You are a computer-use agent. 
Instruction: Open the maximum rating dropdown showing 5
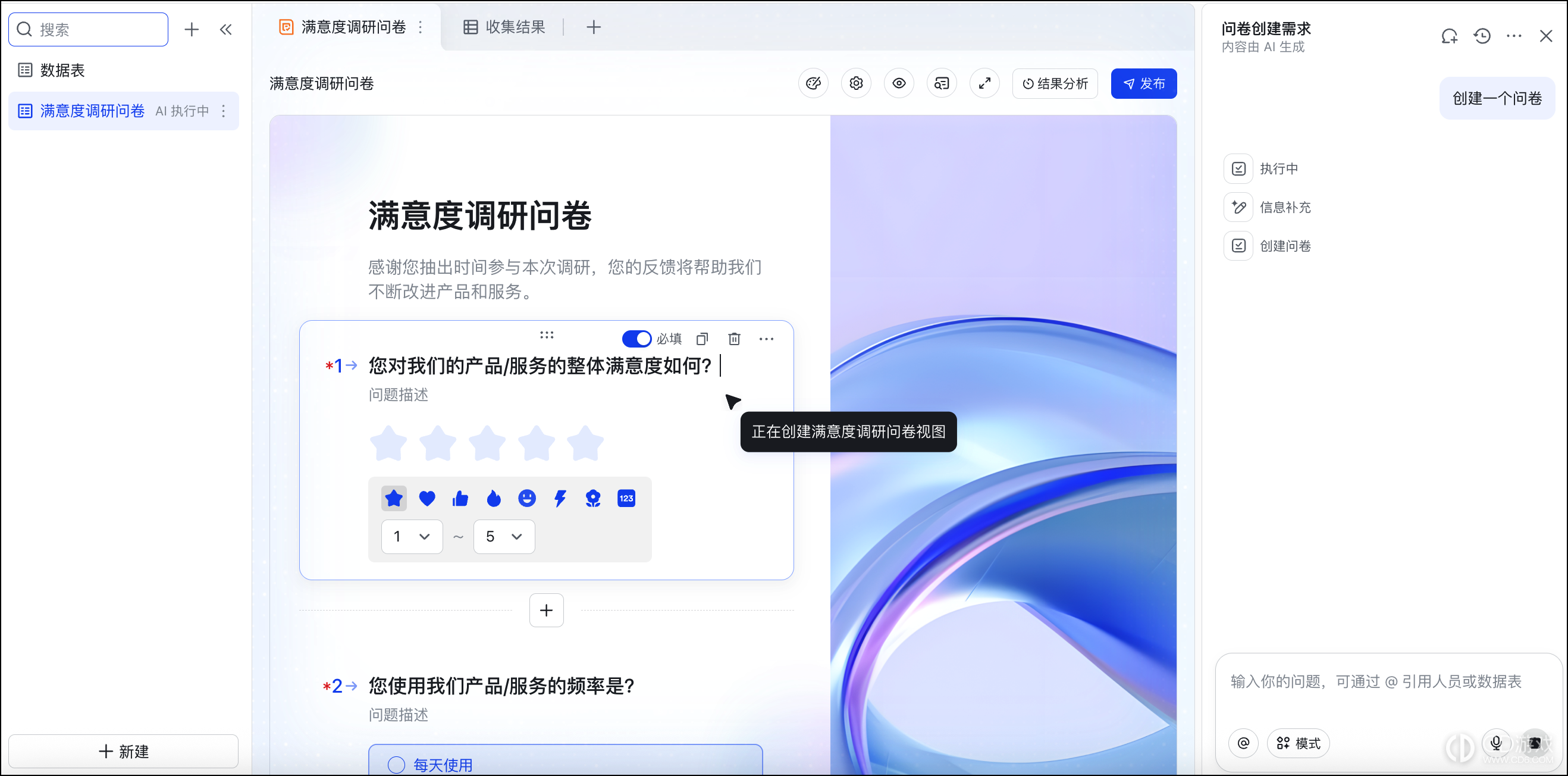(504, 537)
